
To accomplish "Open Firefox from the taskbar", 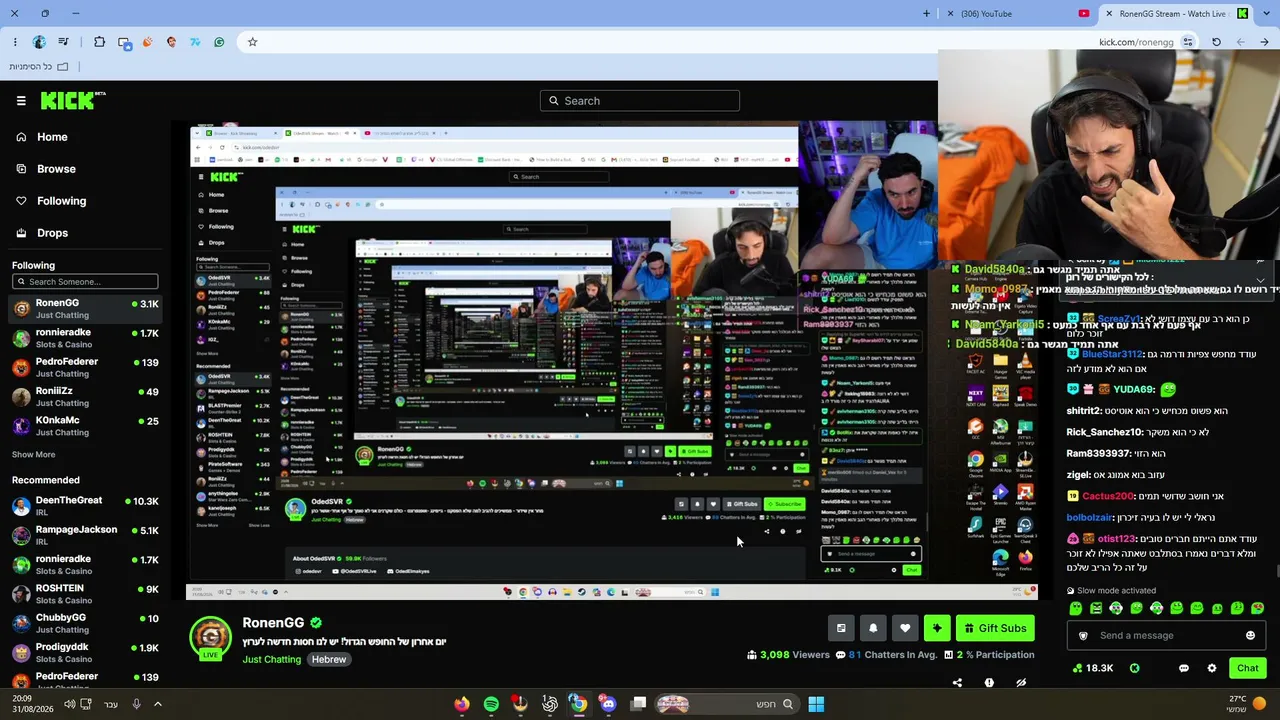I will click(461, 704).
